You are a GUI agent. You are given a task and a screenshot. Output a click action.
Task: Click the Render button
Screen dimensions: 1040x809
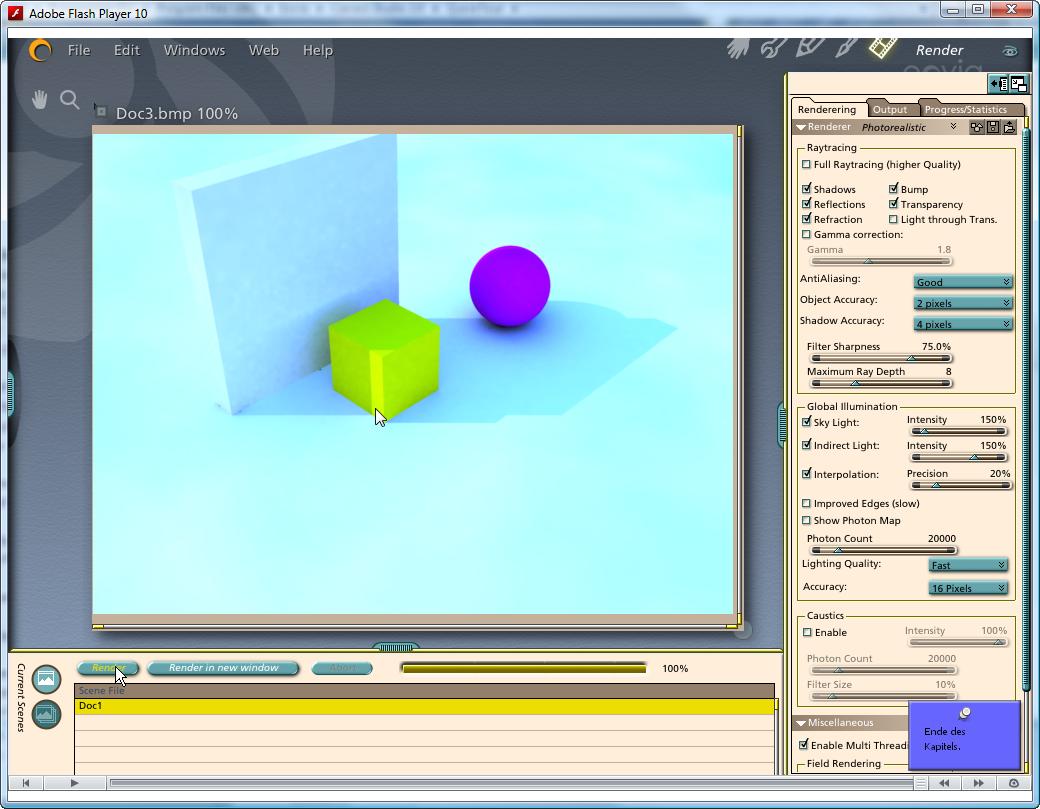point(108,668)
